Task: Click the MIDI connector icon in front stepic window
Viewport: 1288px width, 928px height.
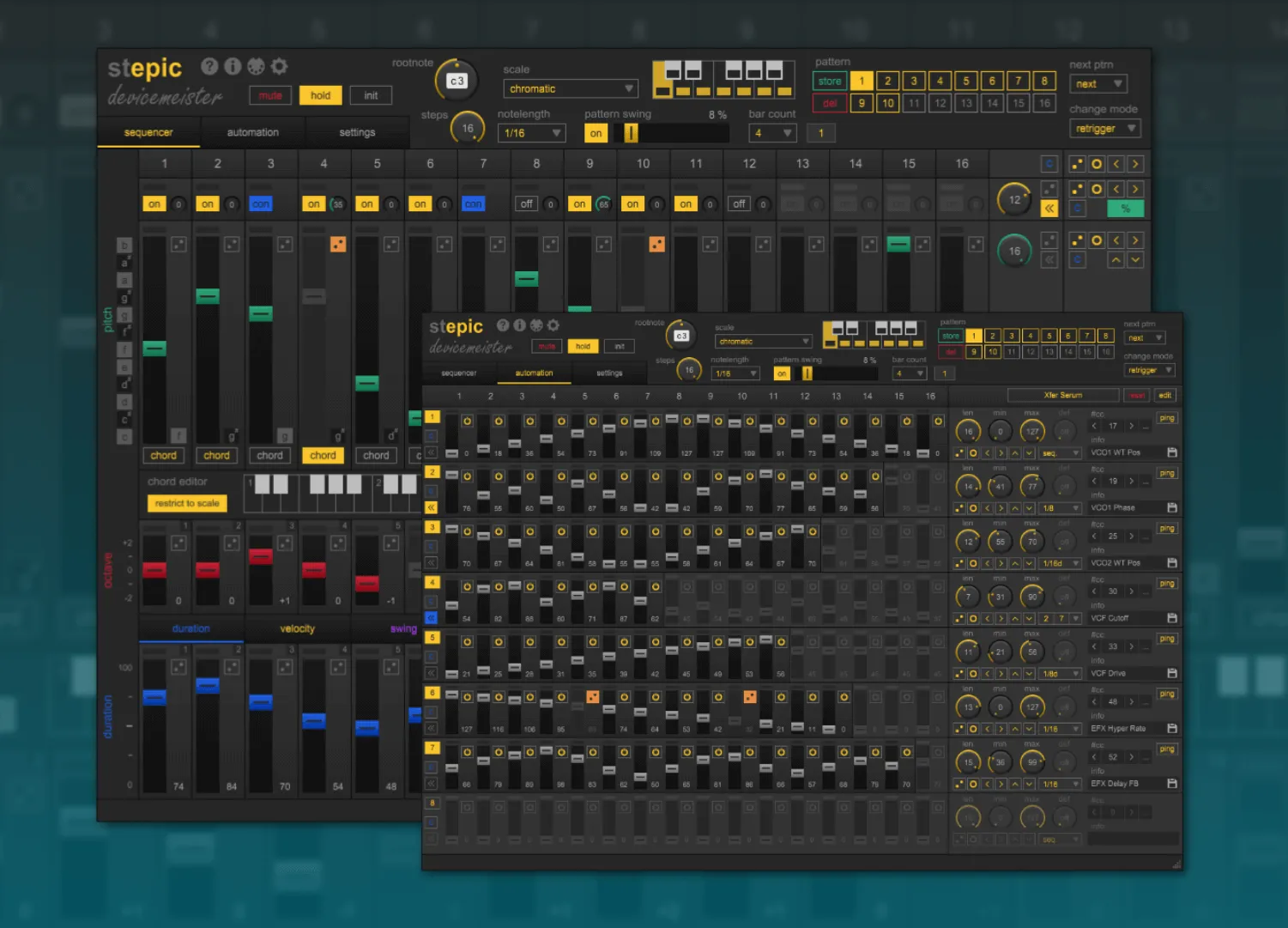Action: click(536, 325)
